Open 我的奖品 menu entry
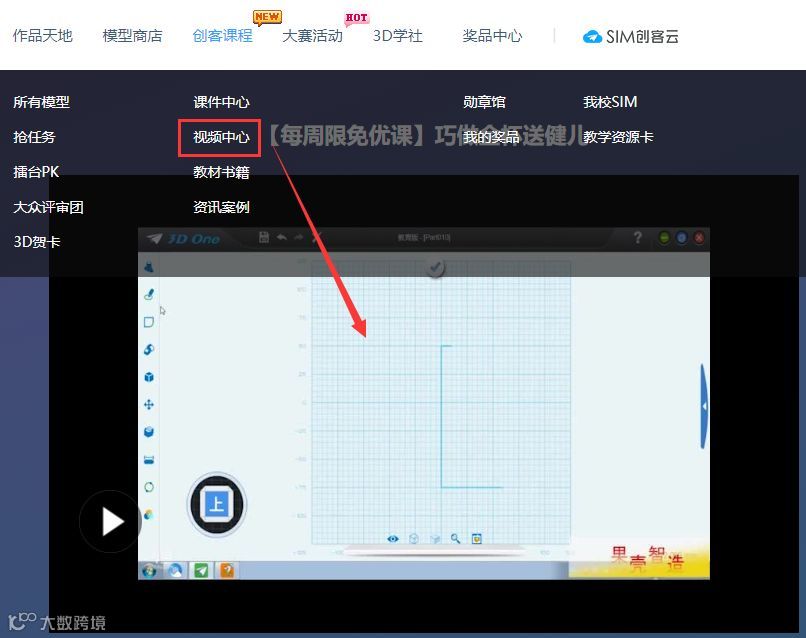806x638 pixels. click(x=491, y=137)
